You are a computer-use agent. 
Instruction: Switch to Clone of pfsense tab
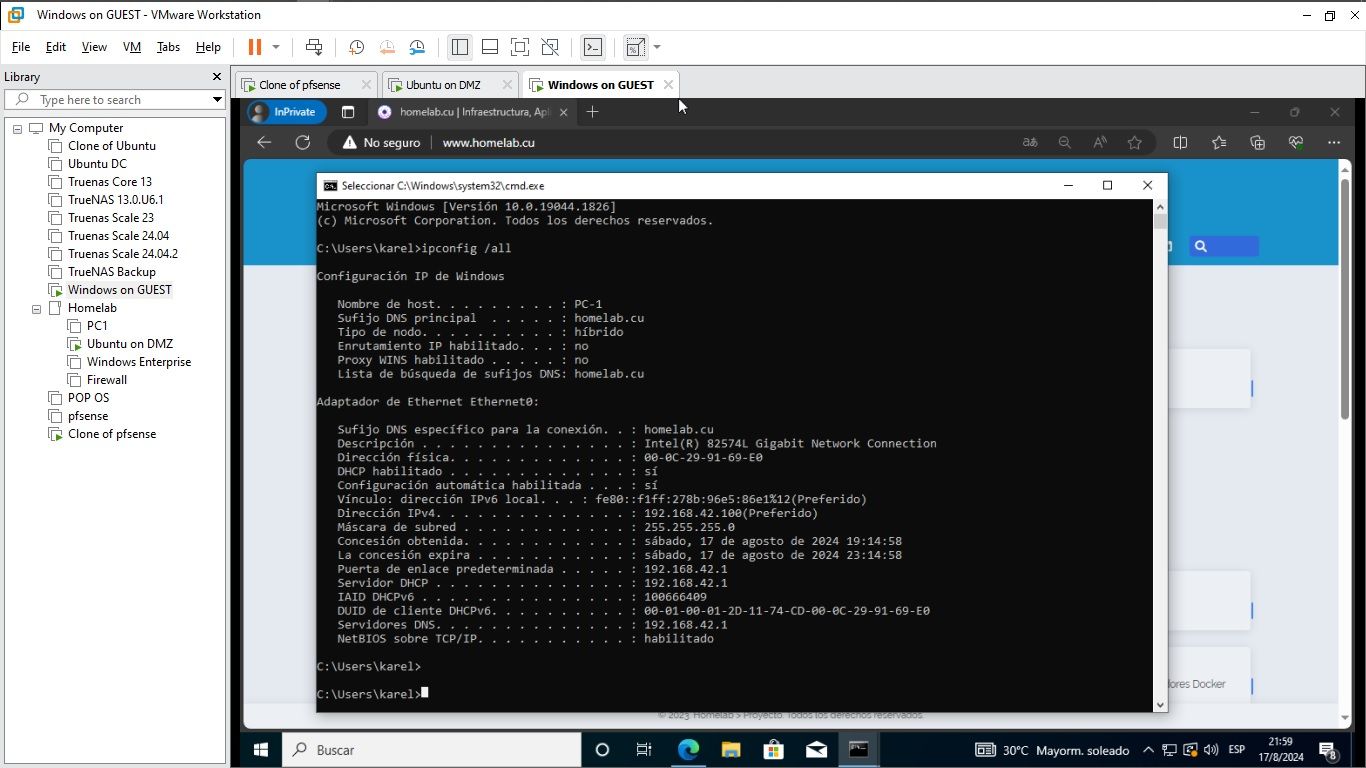point(300,85)
